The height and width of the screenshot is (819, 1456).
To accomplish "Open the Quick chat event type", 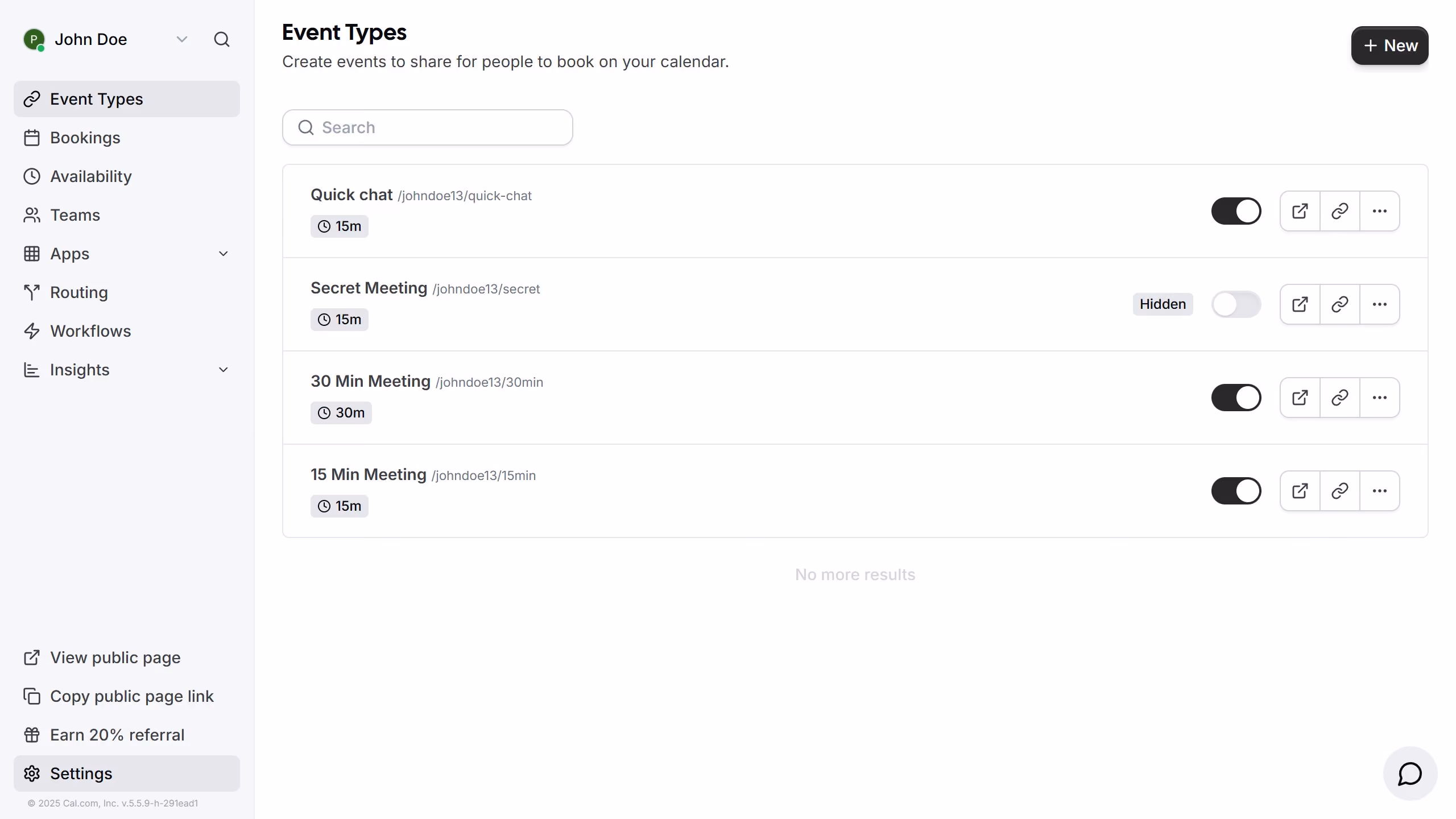I will (351, 195).
